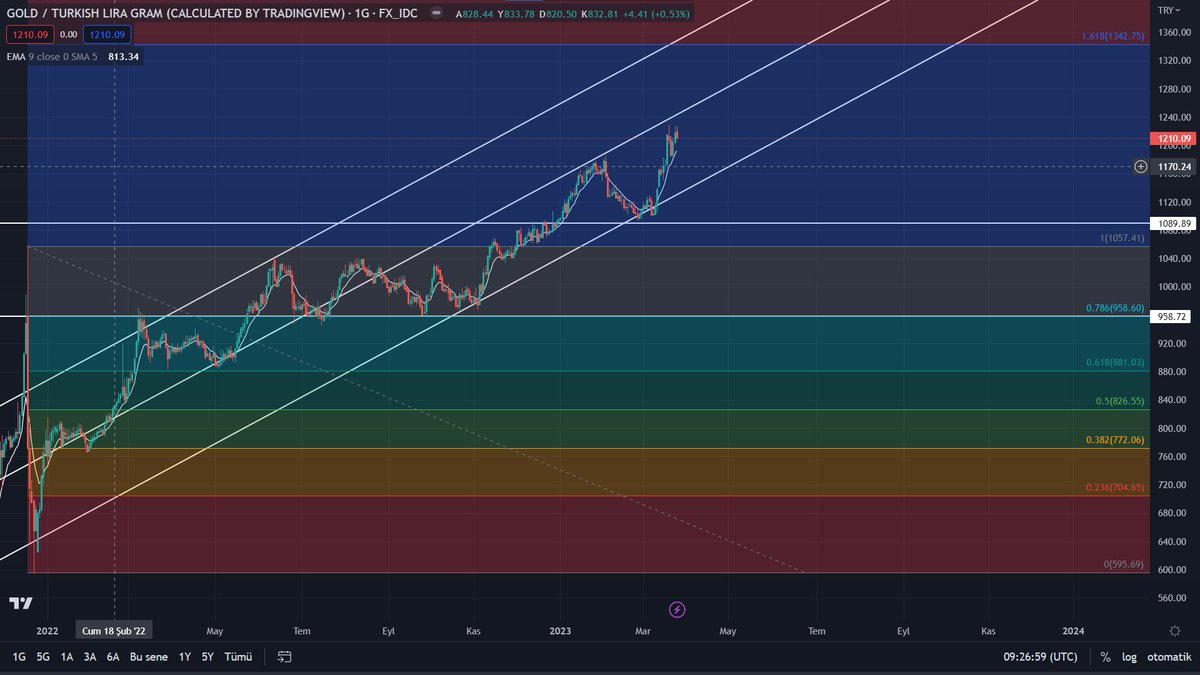Toggle otomatik auto scale

tap(1168, 657)
